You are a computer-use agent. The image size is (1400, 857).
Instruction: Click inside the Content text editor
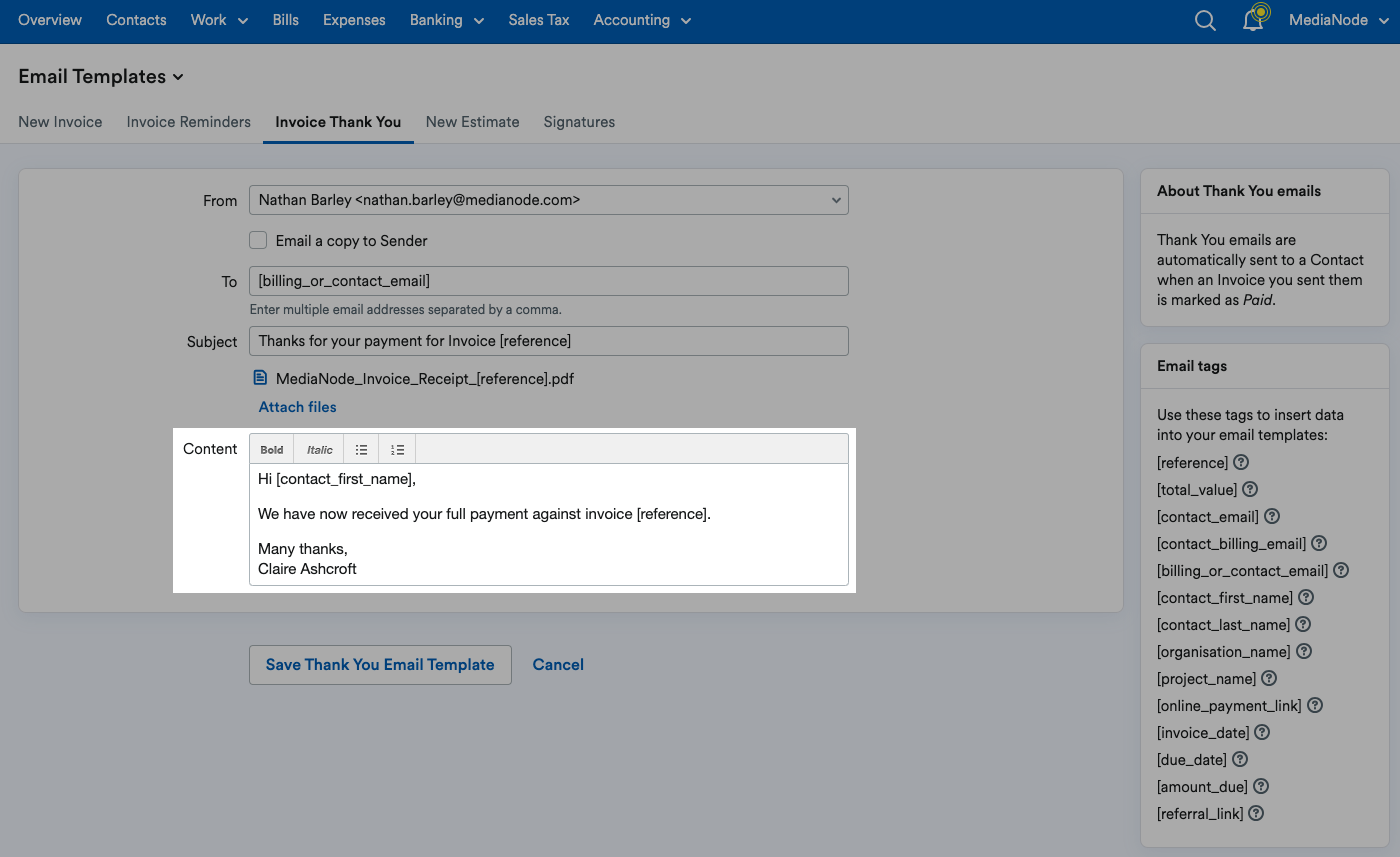click(548, 524)
